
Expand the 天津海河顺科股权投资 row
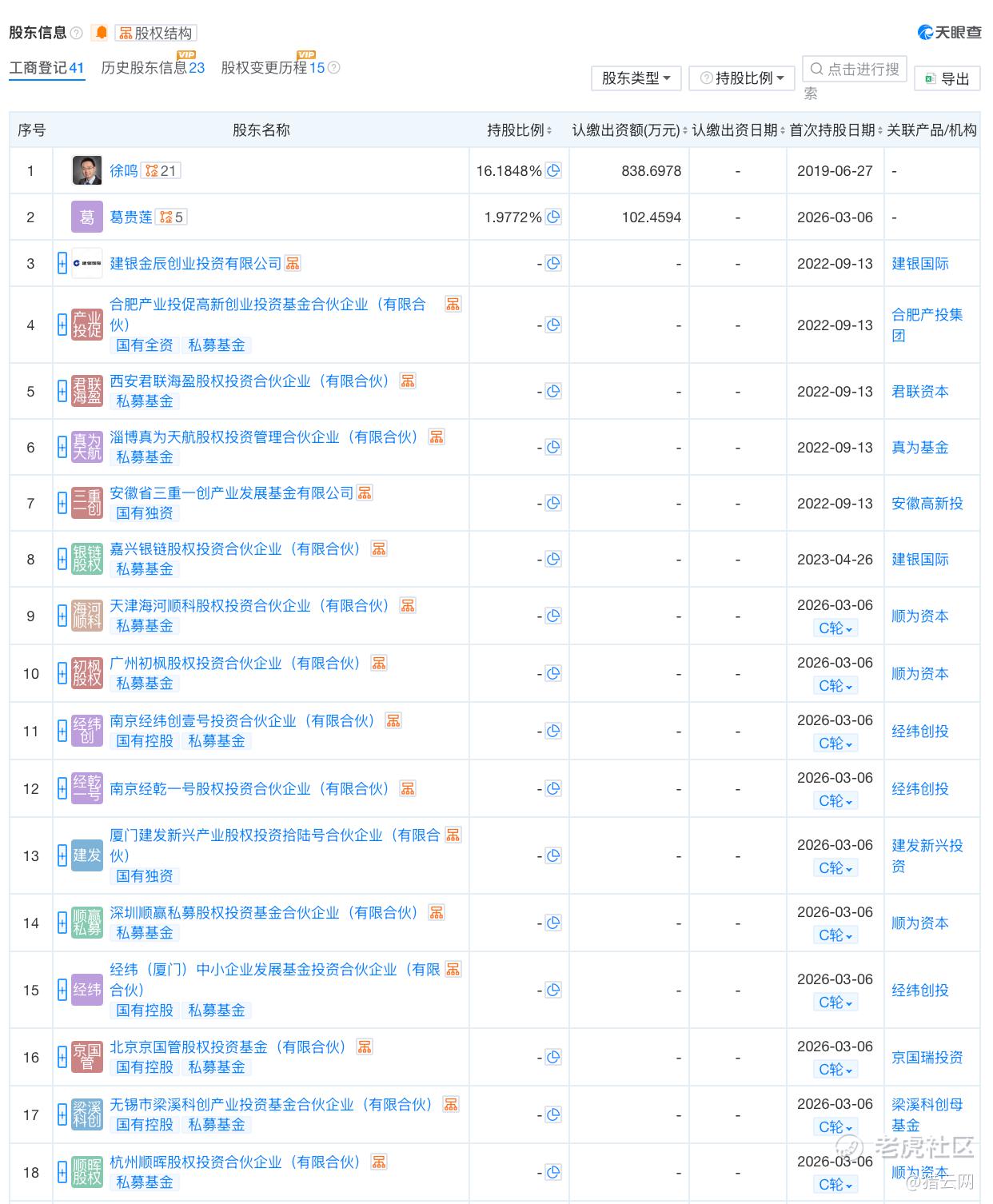point(62,616)
